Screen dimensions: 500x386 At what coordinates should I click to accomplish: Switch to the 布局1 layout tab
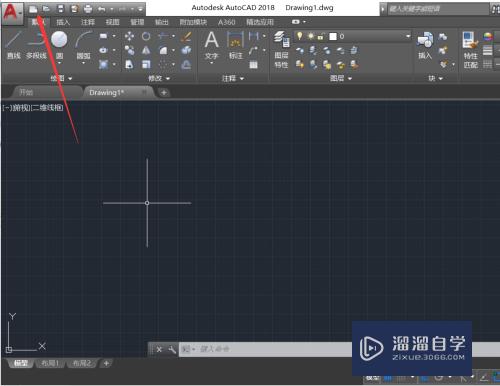tap(50, 363)
